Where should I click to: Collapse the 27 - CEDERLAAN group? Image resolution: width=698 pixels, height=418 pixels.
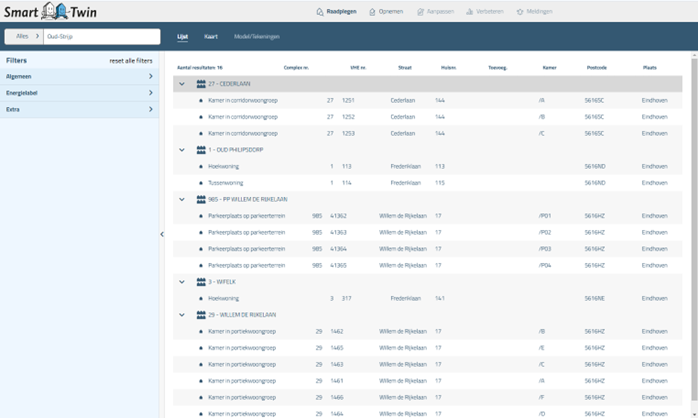point(182,84)
